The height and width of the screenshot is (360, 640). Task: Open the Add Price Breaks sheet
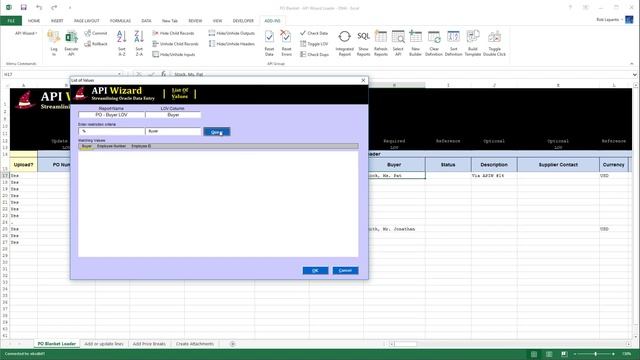149,344
